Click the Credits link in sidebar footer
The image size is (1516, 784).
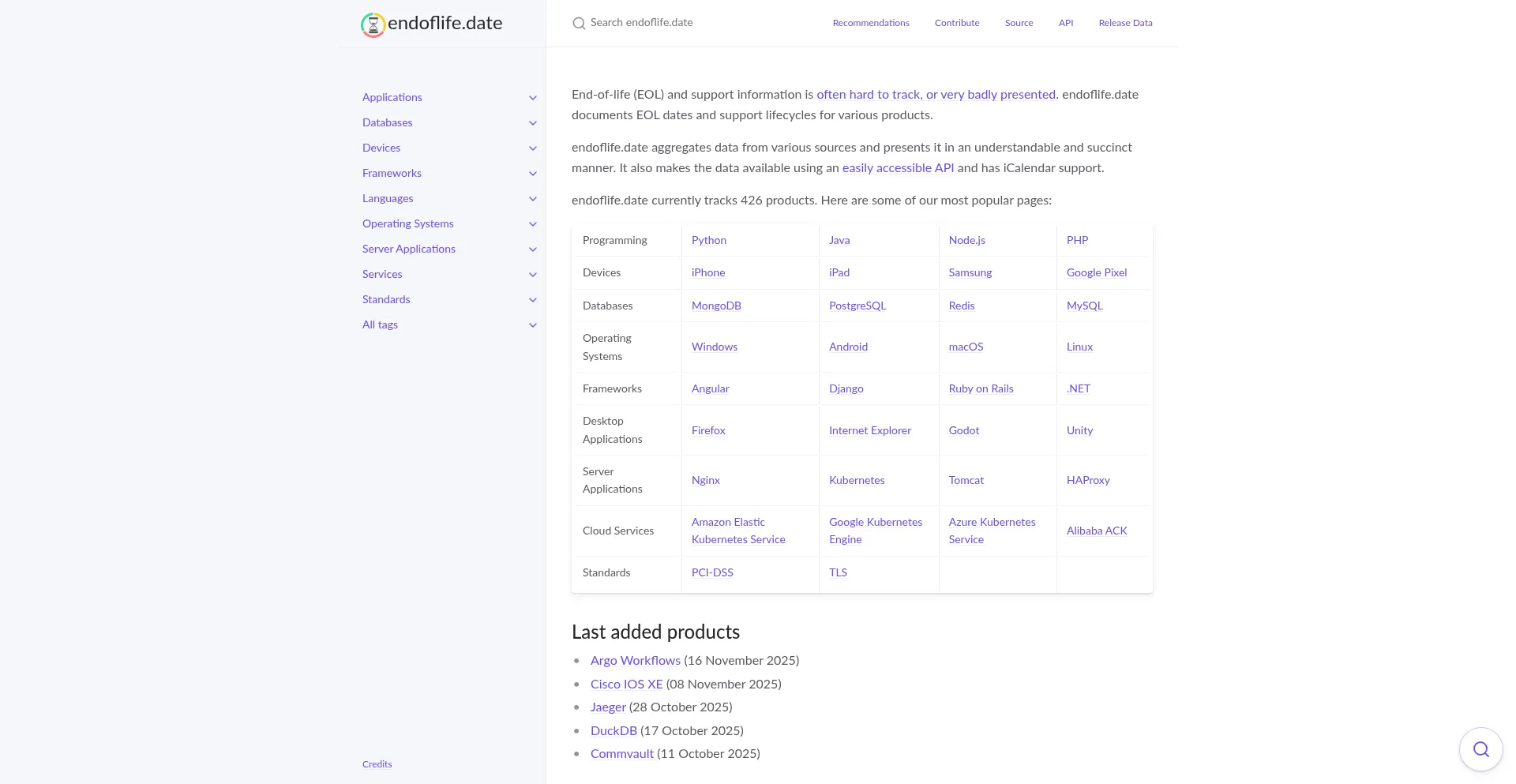[x=377, y=764]
